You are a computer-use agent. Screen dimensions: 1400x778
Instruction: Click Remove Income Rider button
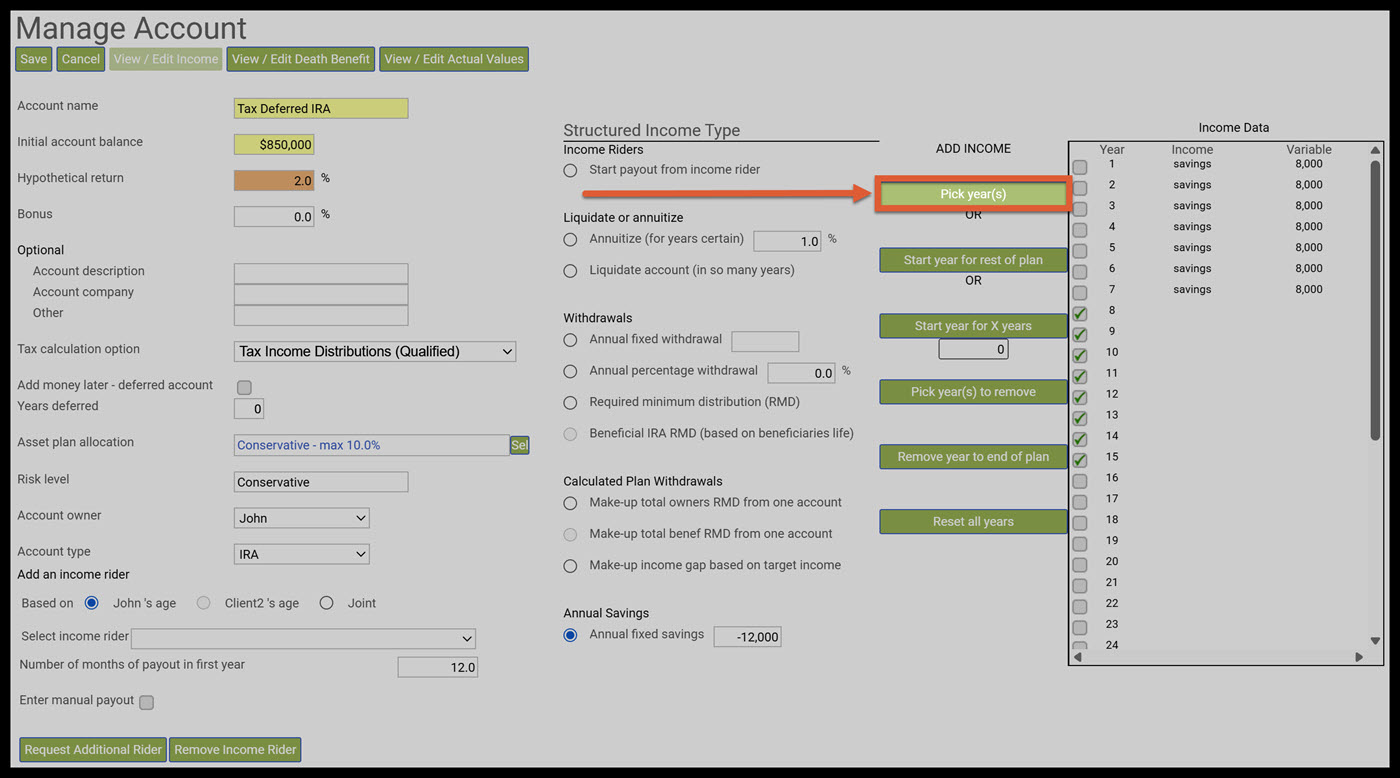pos(235,750)
